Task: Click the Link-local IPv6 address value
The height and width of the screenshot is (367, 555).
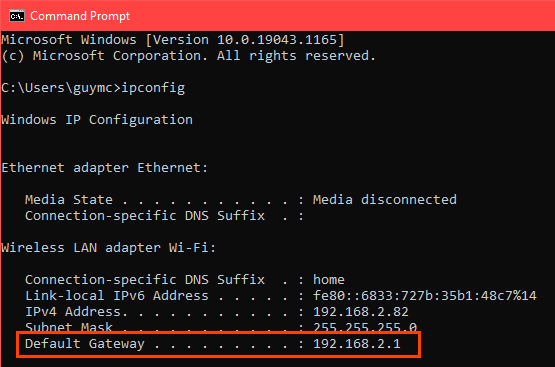Action: pos(425,296)
